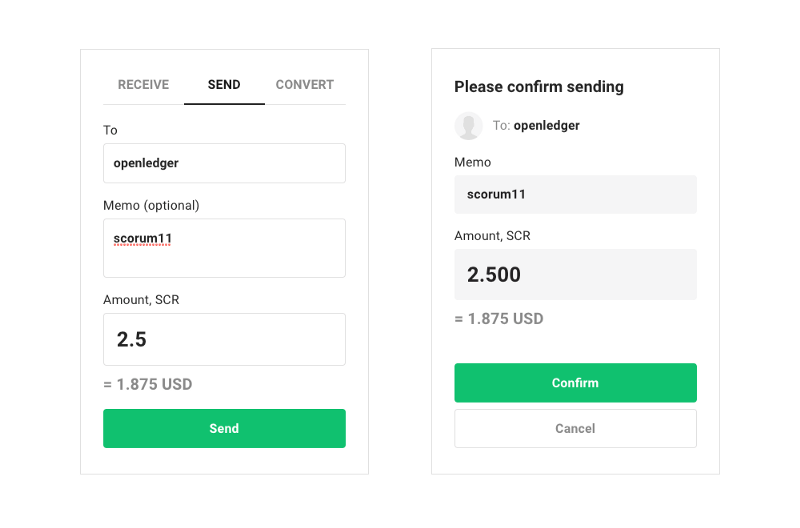This screenshot has width=800, height=528.
Task: Confirm the sending with green Confirm button
Action: click(576, 383)
